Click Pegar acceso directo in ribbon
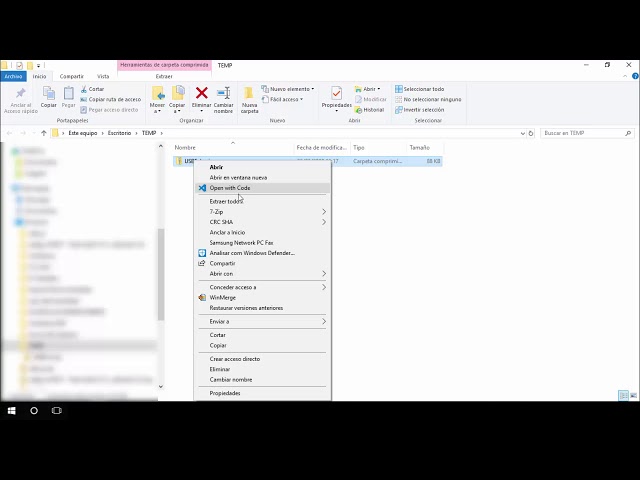 [109, 110]
